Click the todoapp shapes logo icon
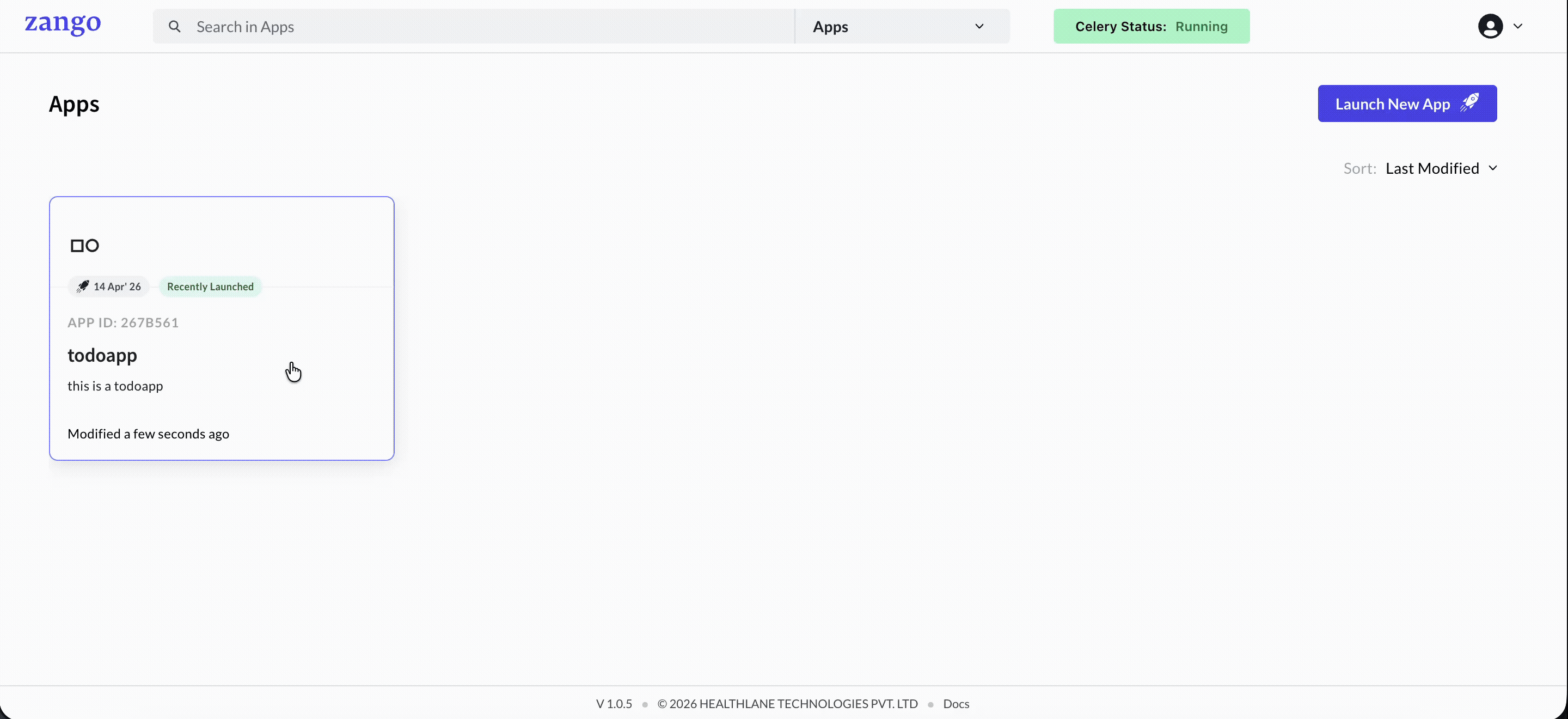Image resolution: width=1568 pixels, height=719 pixels. click(84, 245)
